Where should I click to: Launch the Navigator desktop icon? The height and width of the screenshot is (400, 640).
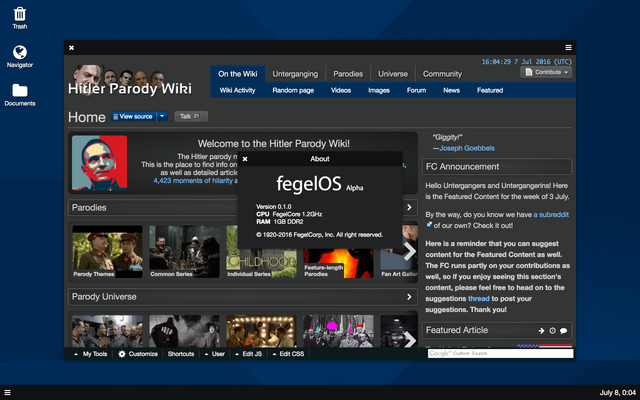[x=20, y=56]
